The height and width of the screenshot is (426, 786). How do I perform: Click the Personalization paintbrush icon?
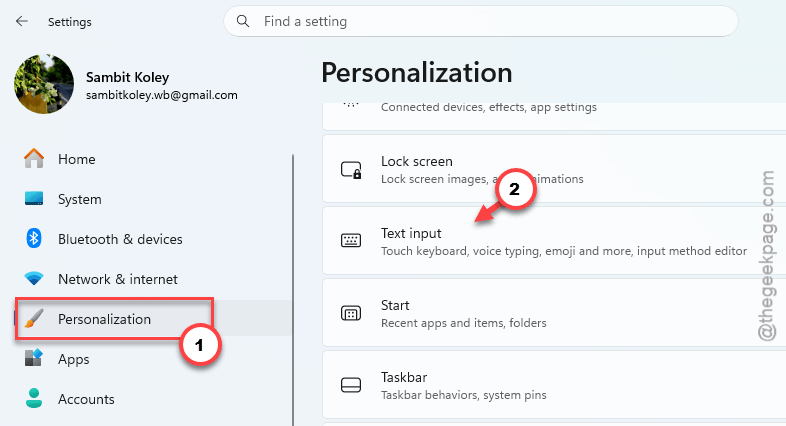[34, 319]
